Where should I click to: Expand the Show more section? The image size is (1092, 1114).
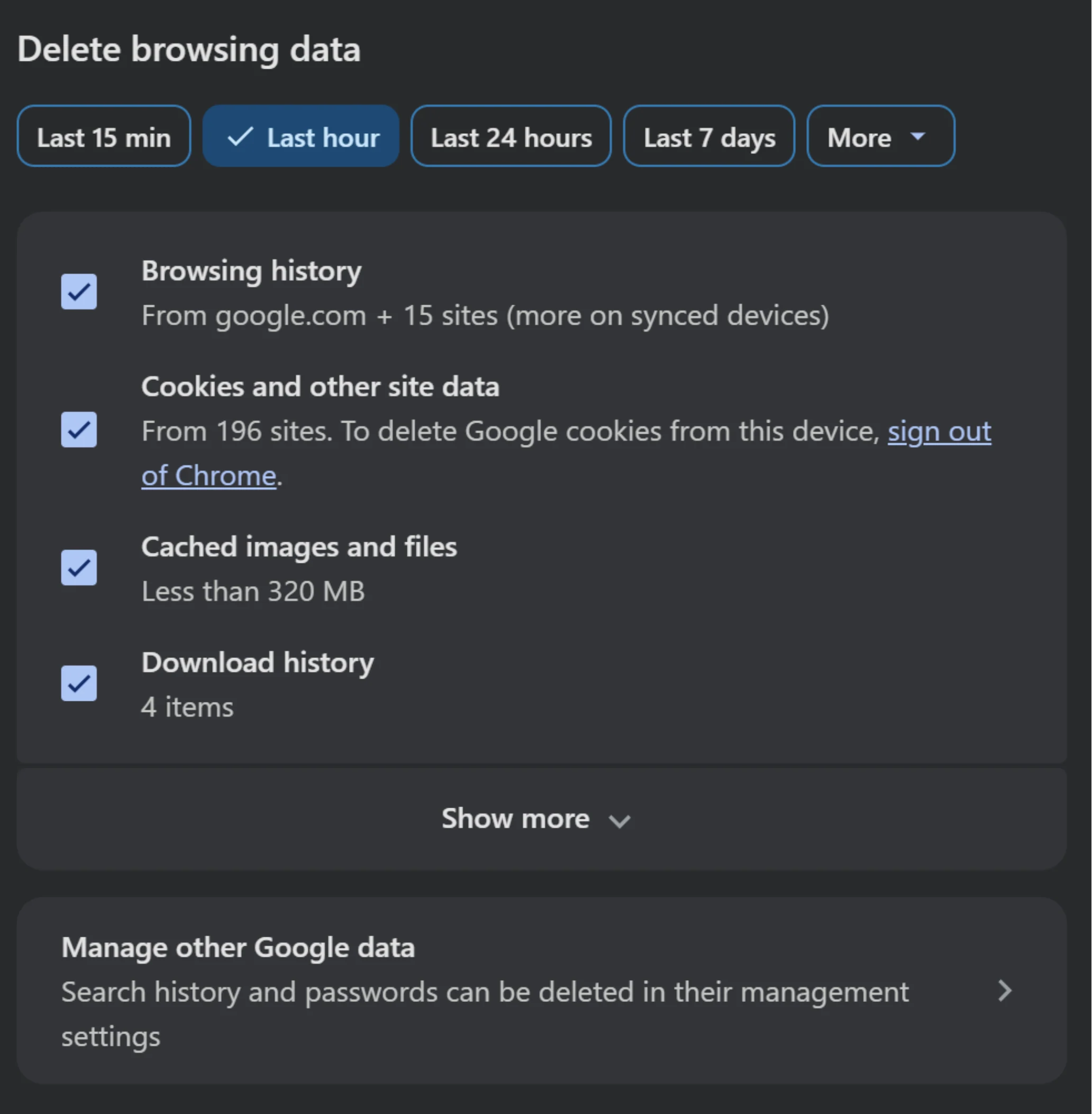tap(536, 819)
